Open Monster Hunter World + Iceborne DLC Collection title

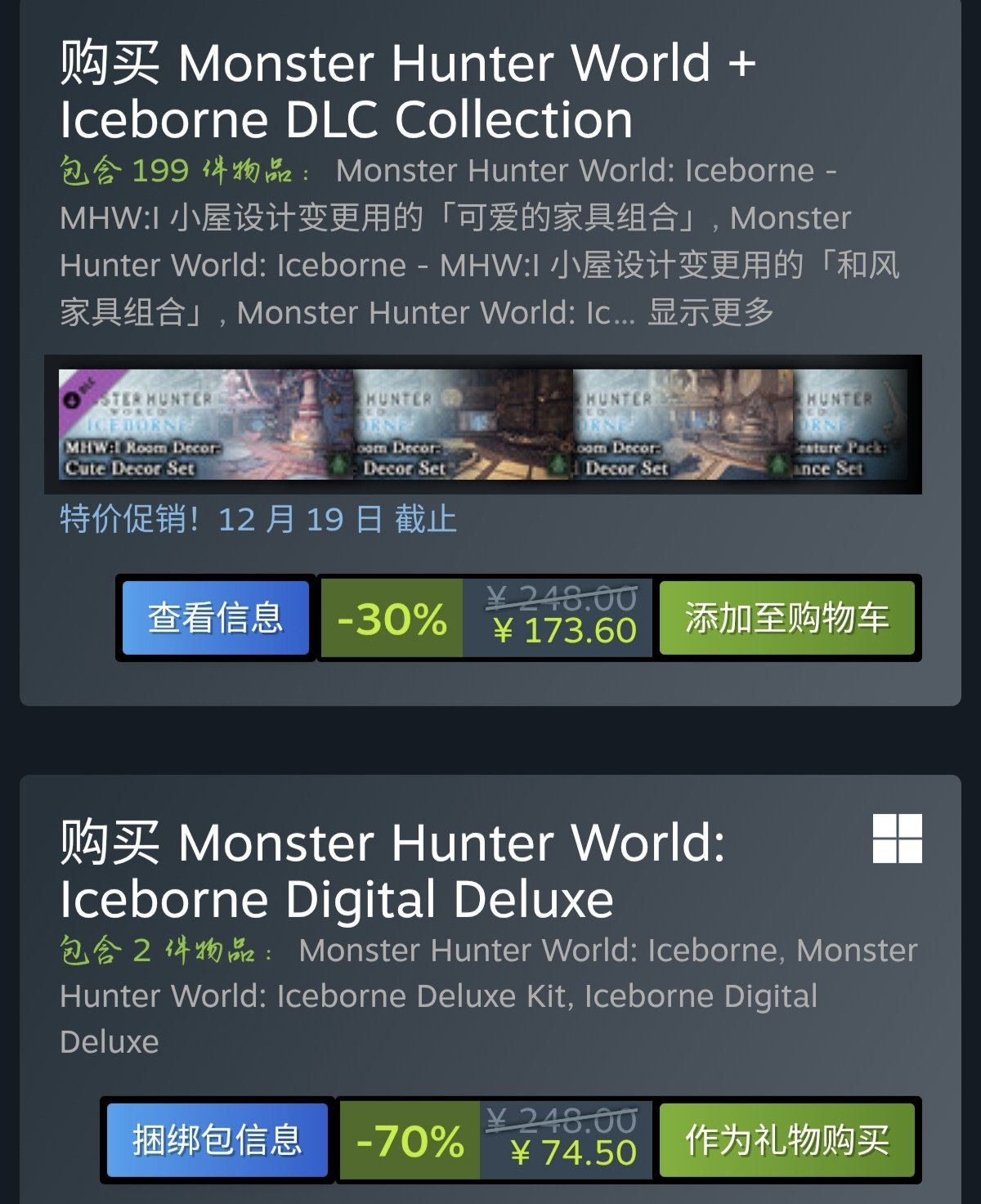click(x=407, y=91)
